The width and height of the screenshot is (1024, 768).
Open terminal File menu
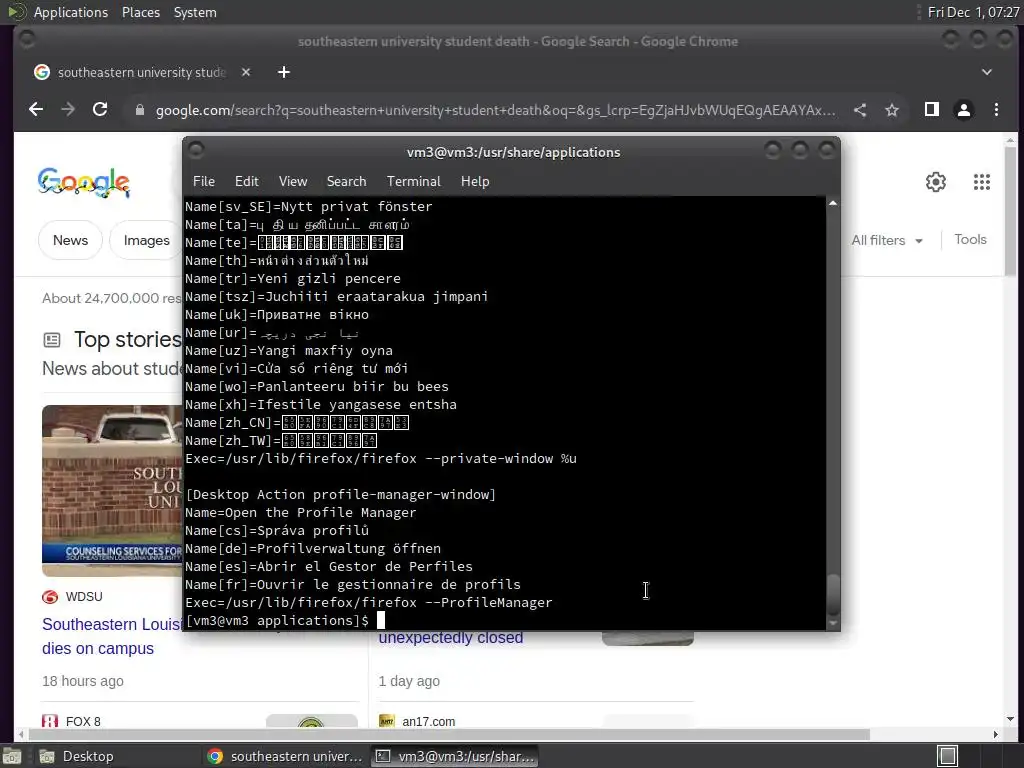pos(204,182)
